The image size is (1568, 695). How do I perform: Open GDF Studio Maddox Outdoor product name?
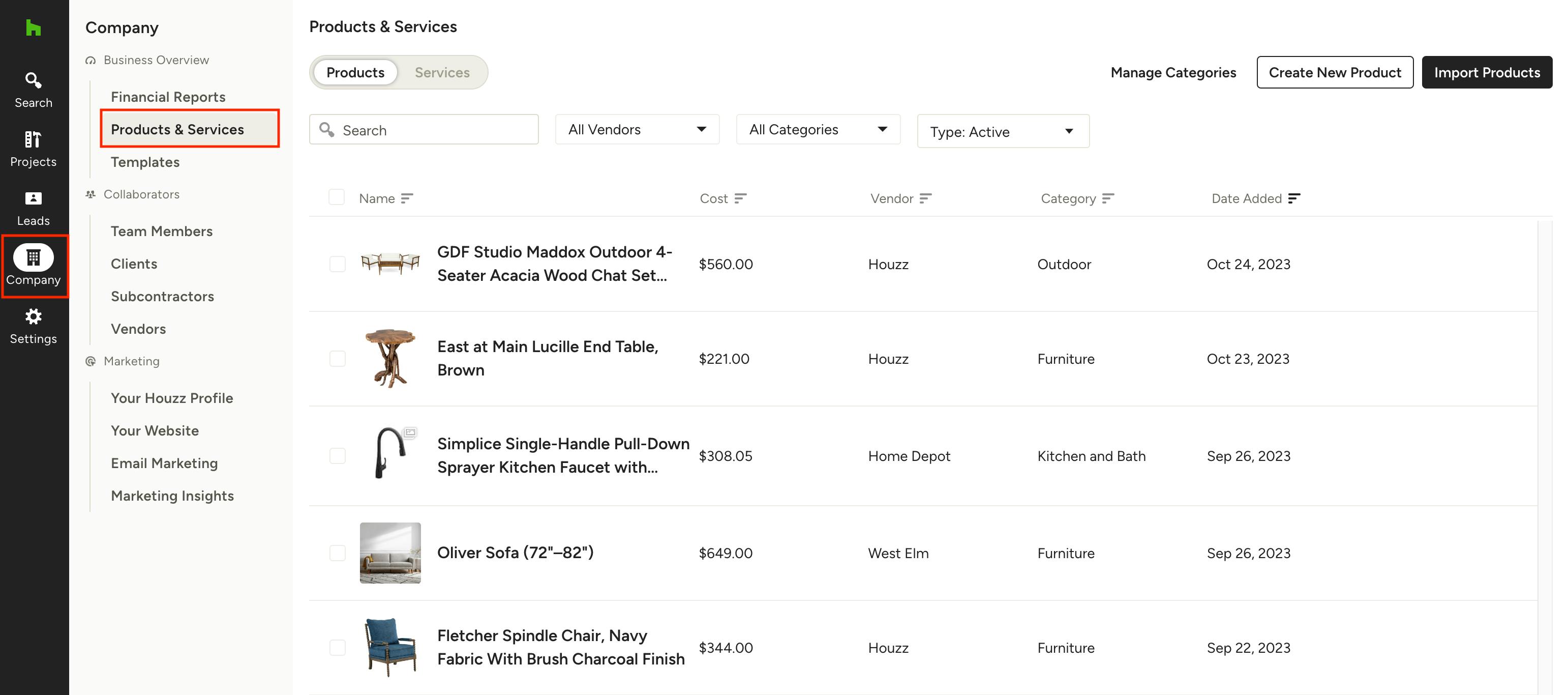pos(555,264)
